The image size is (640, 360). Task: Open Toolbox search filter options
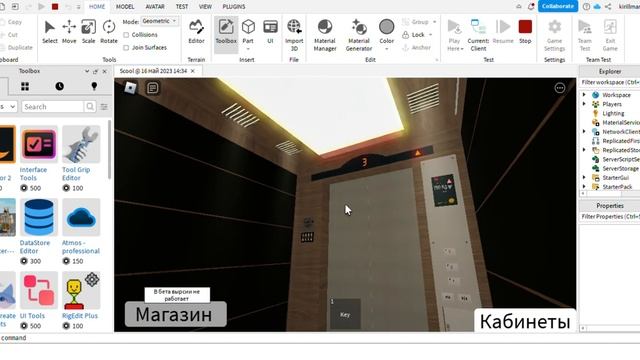pos(104,107)
